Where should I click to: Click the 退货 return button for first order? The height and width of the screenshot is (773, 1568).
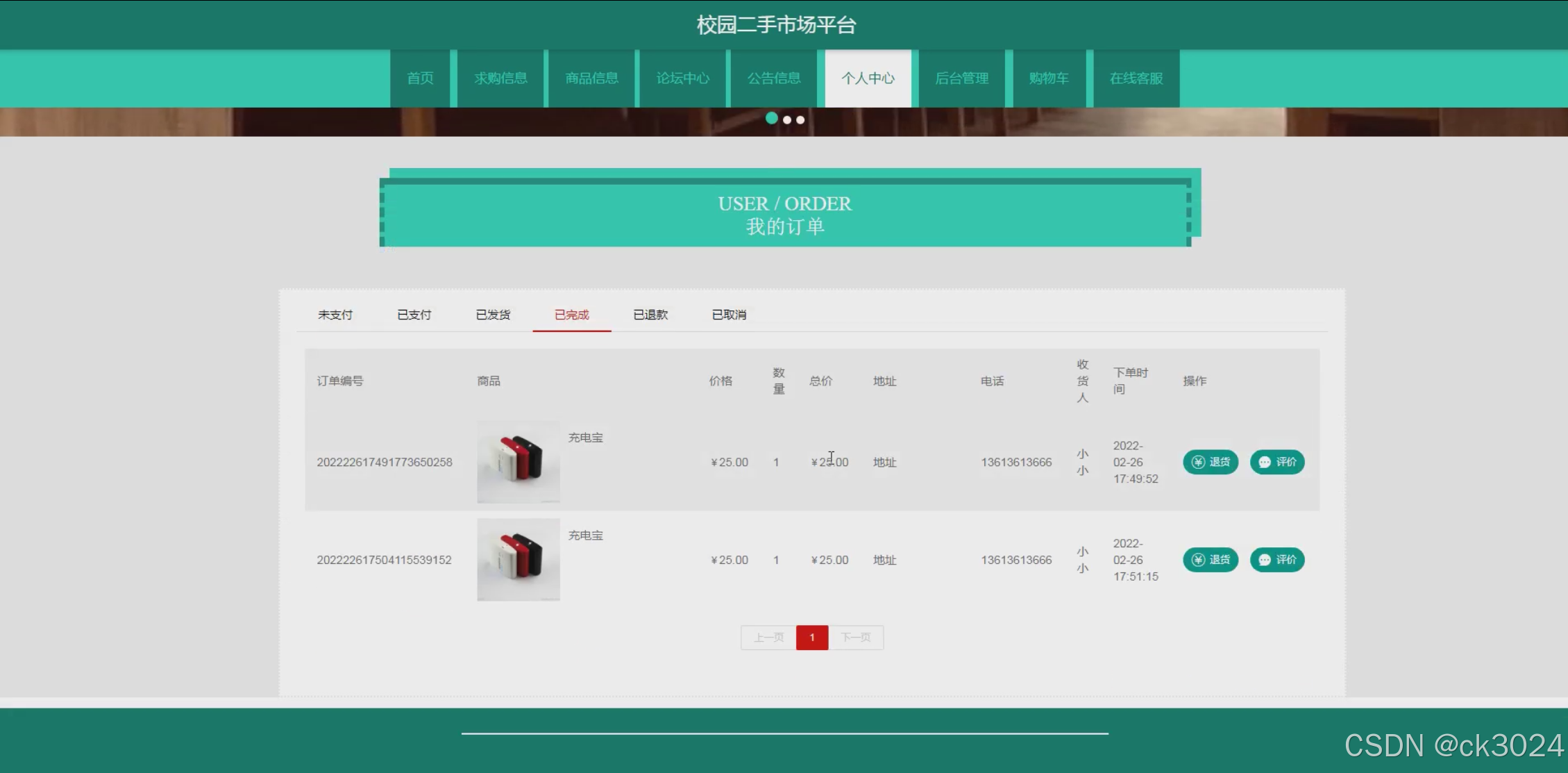click(1211, 462)
